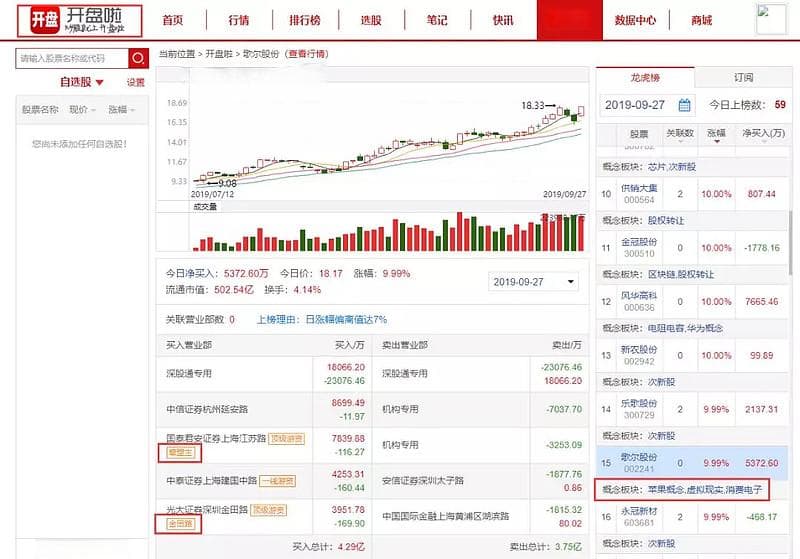Image resolution: width=800 pixels, height=559 pixels.
Task: Click the right panel vertical scrollbar
Action: point(790,242)
